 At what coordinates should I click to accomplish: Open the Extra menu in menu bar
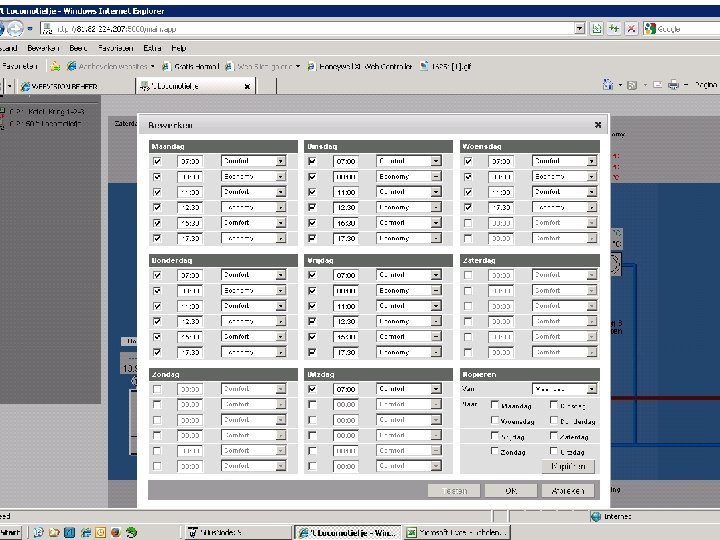pos(152,48)
